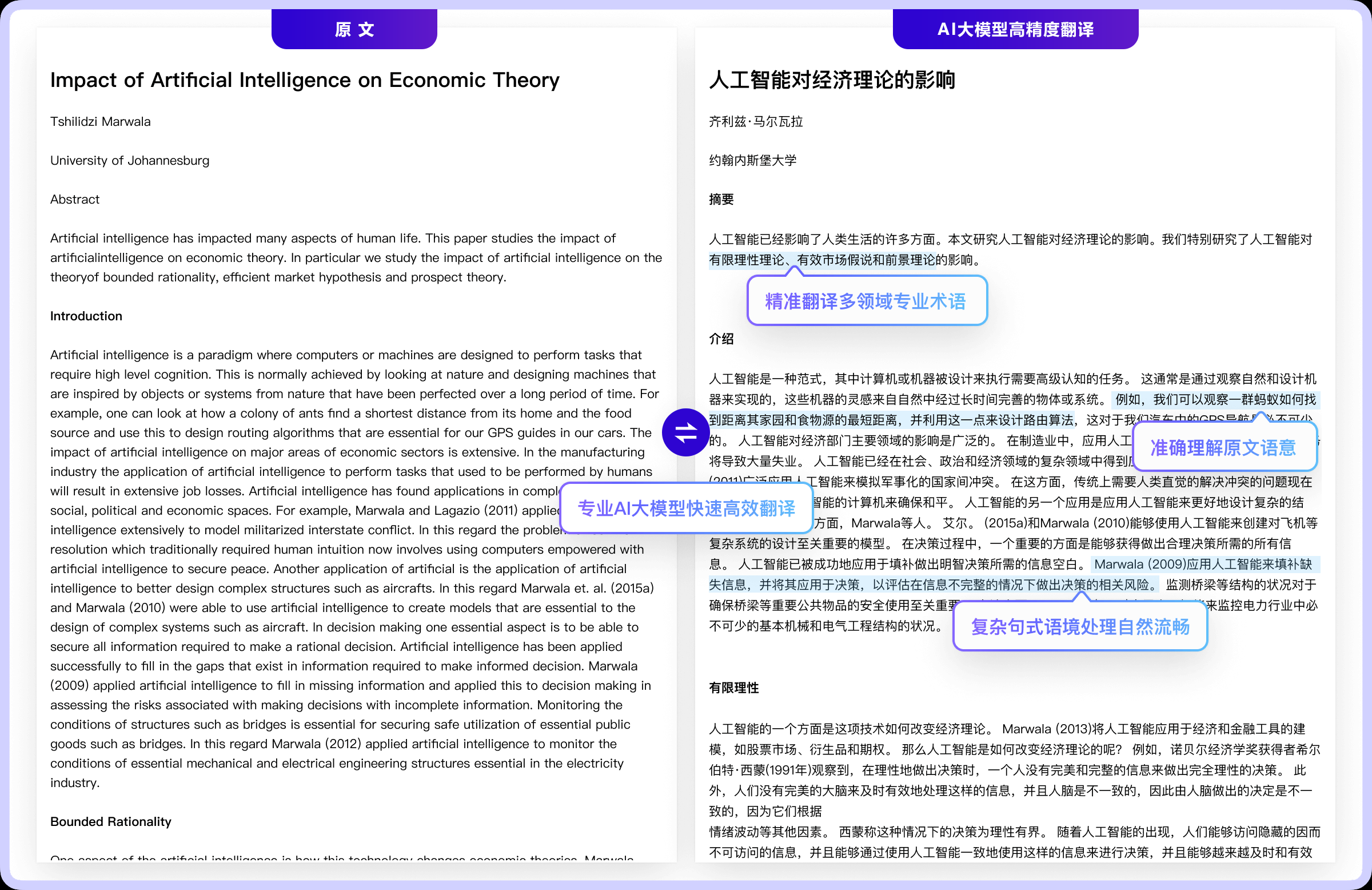Click the 准确理解原文语意 callout bubble
1372x890 pixels.
[1223, 448]
